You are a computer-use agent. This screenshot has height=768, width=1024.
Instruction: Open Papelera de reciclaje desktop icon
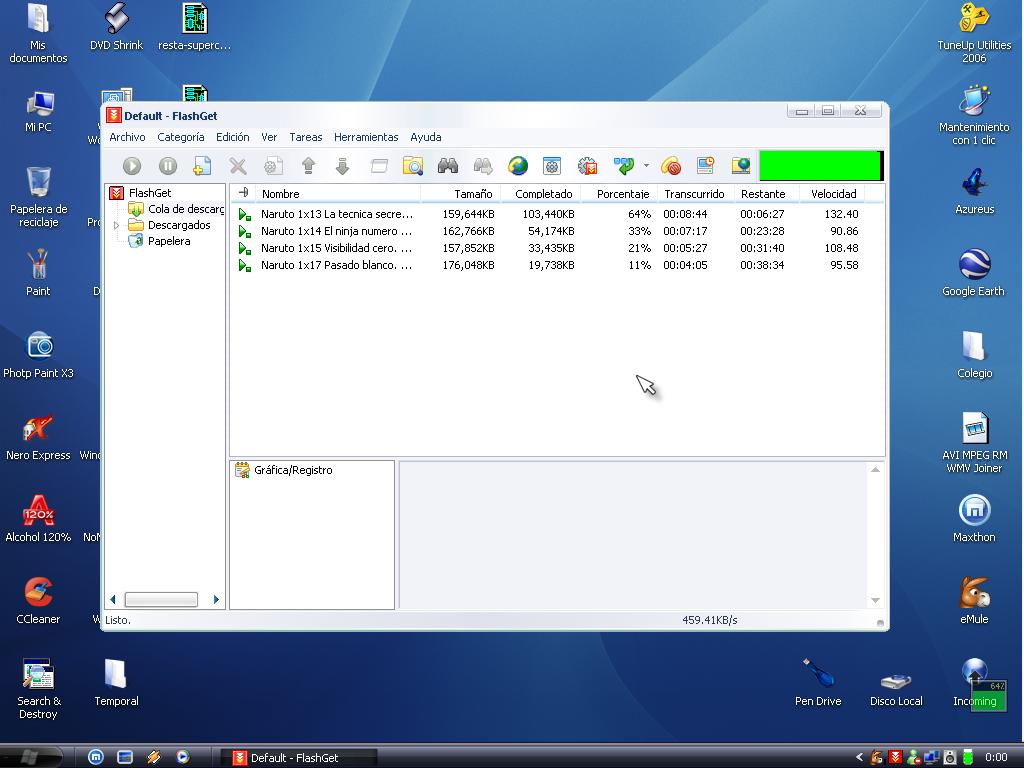click(x=38, y=197)
